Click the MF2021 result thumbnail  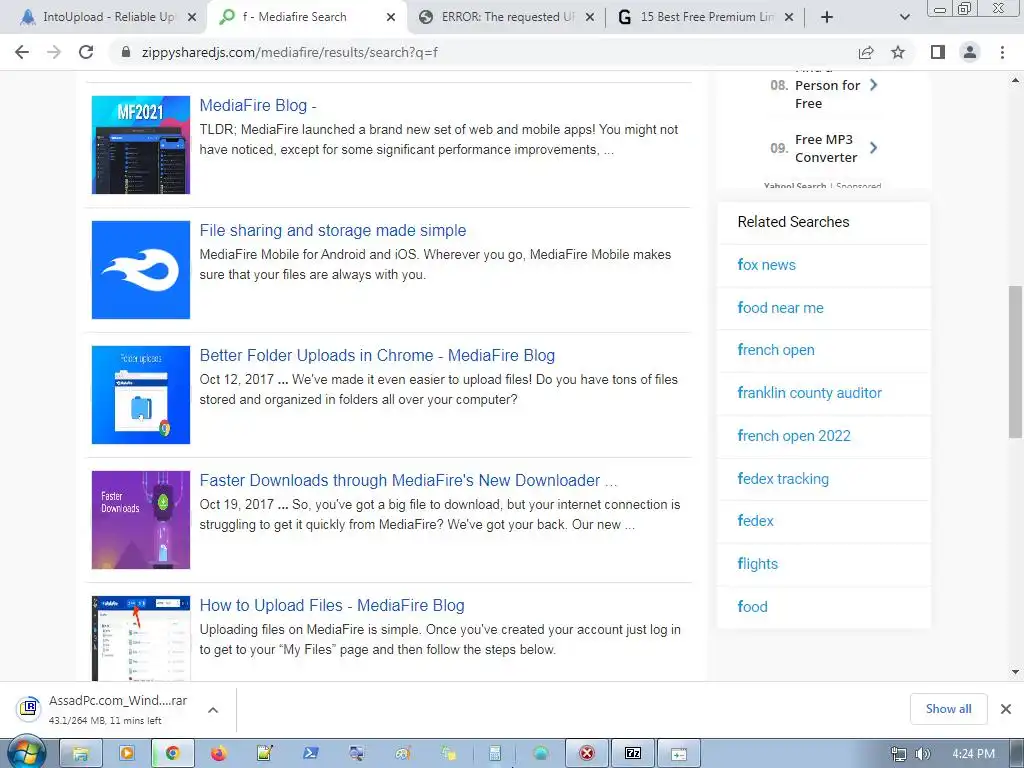[x=141, y=145]
